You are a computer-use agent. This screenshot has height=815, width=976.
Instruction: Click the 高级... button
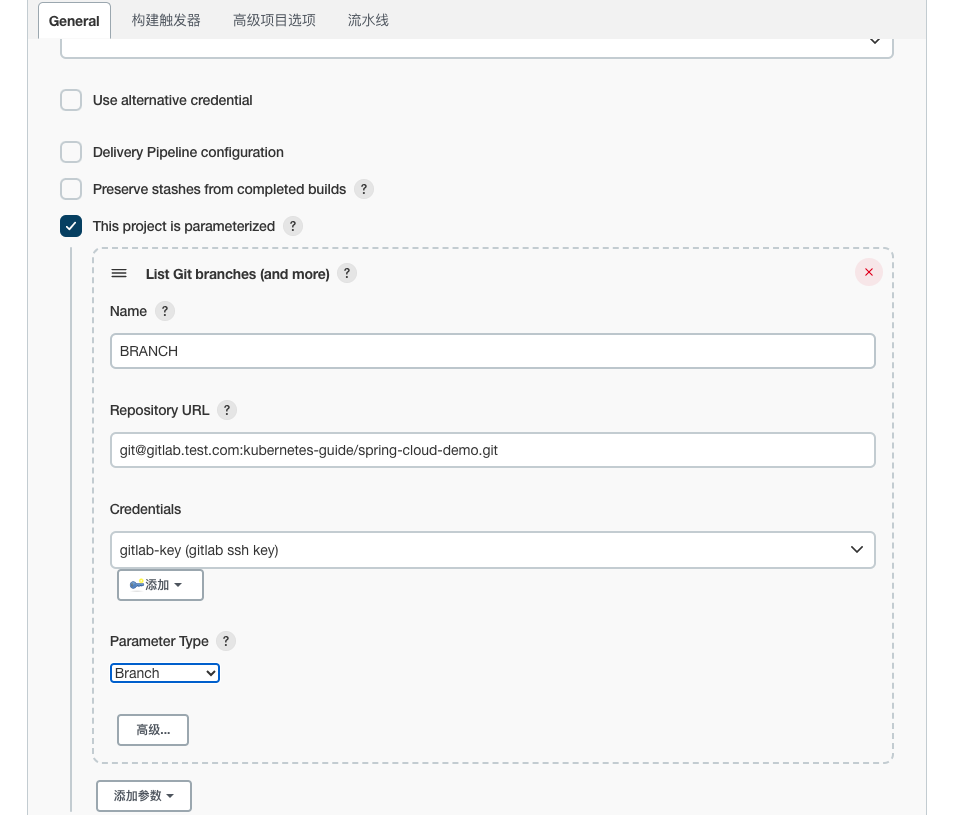click(x=152, y=730)
